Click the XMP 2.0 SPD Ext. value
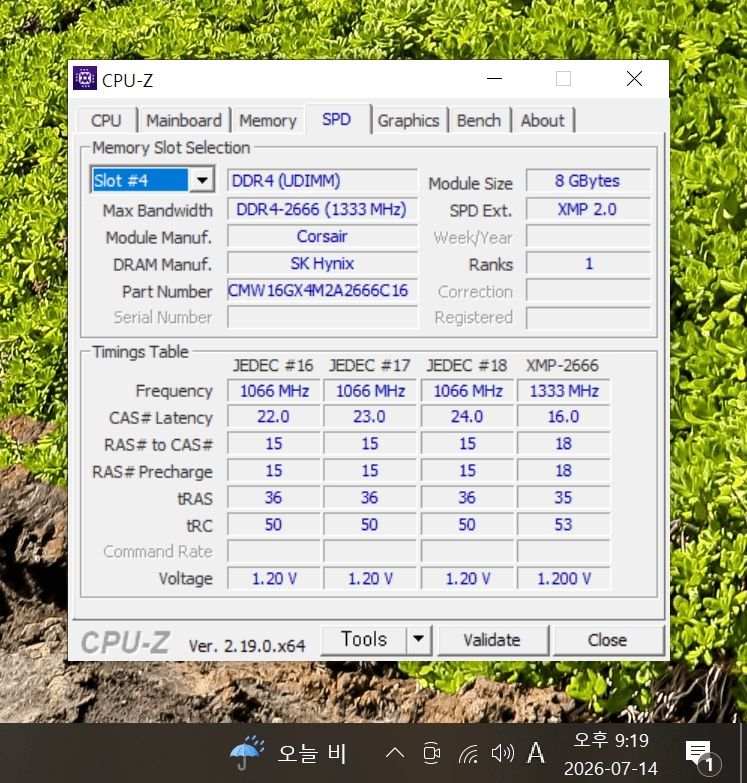This screenshot has height=783, width=747. (x=588, y=209)
